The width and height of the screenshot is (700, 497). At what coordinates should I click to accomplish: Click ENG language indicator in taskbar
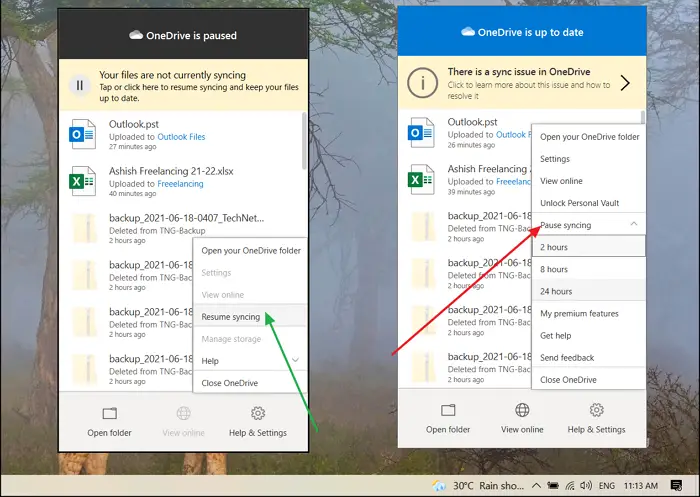pyautogui.click(x=607, y=485)
